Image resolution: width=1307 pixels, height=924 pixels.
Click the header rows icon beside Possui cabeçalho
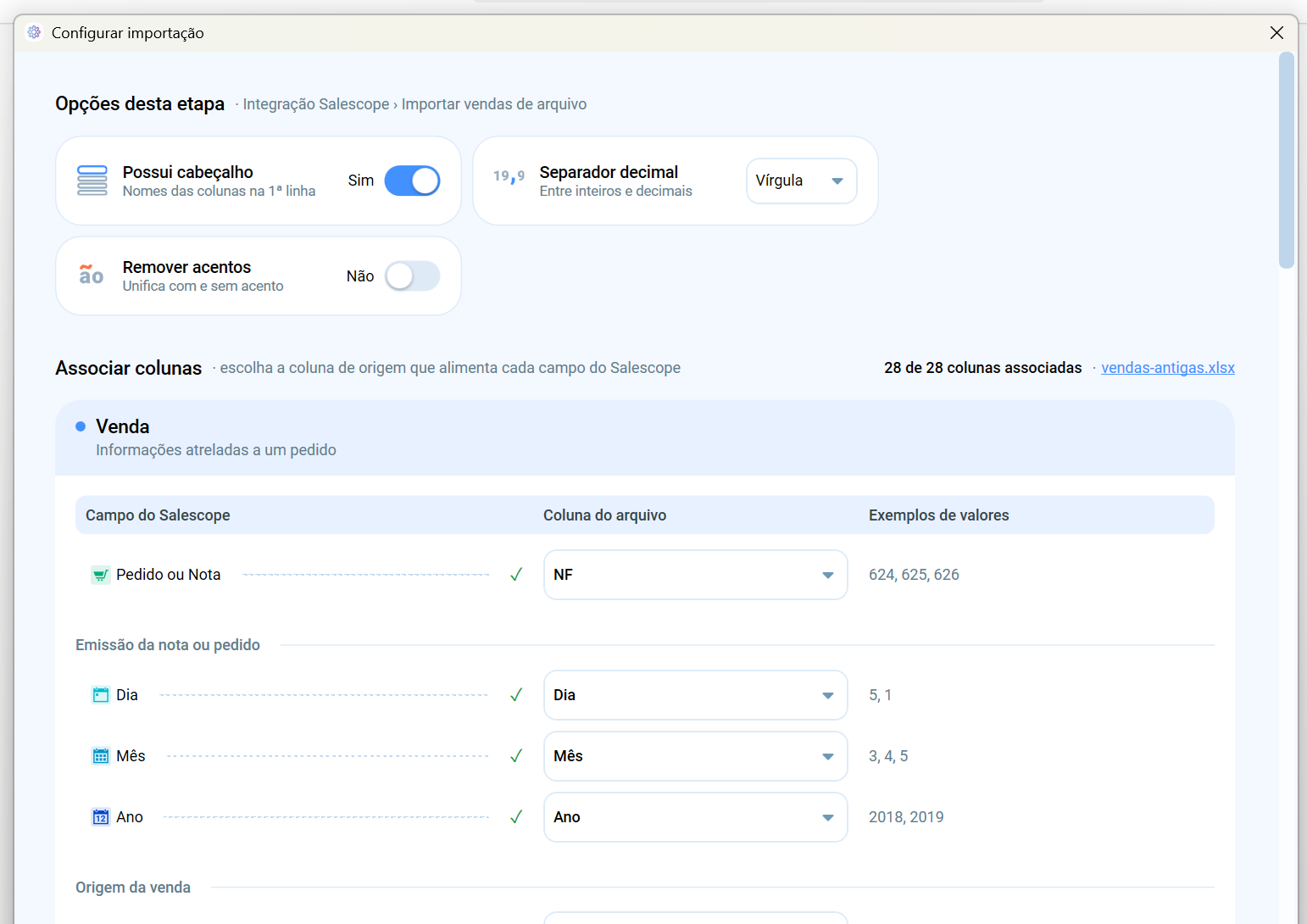(x=92, y=181)
